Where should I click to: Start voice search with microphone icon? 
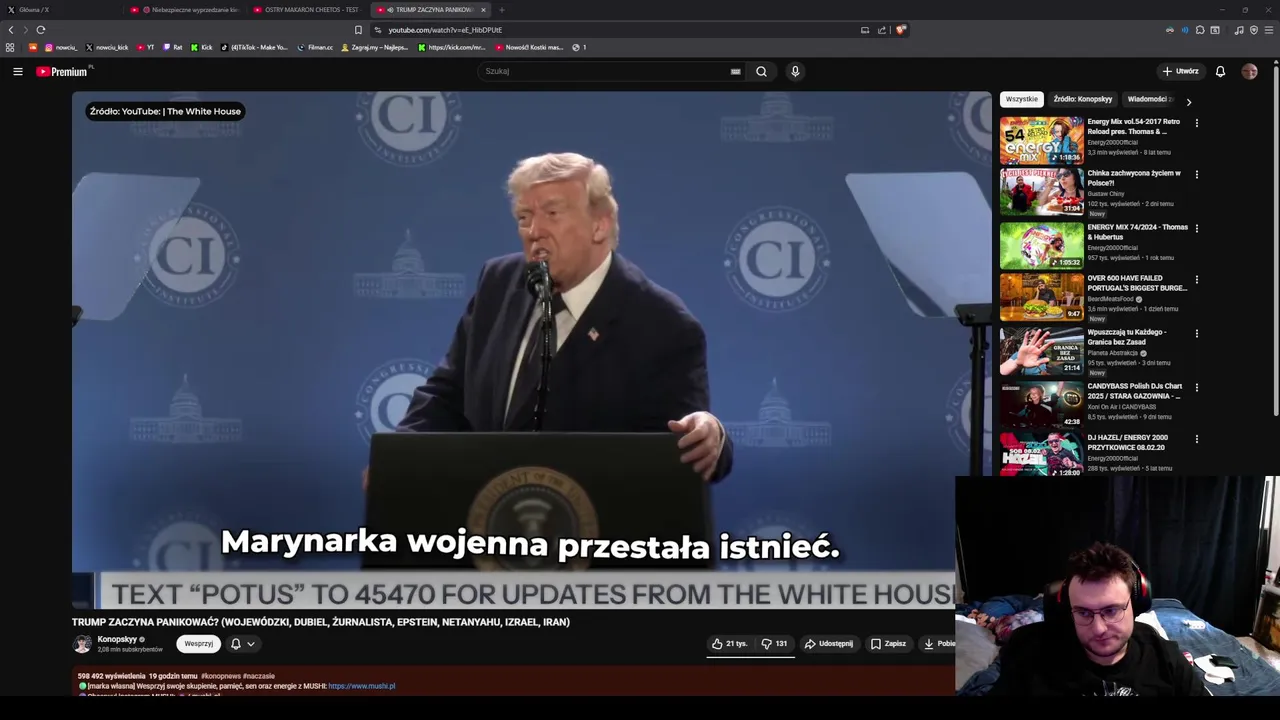[795, 71]
